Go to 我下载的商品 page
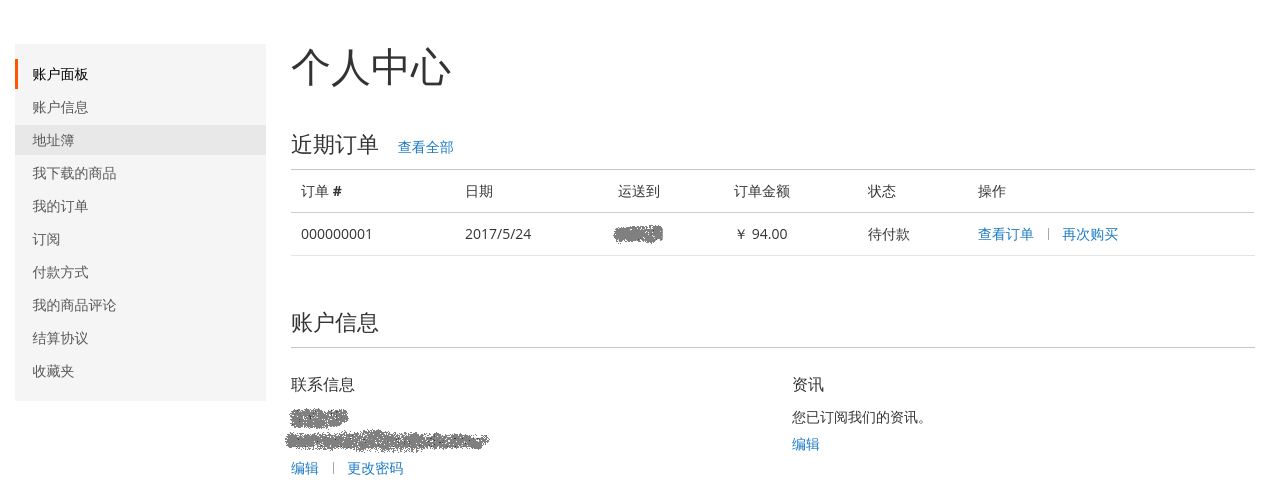1276x488 pixels. 140,173
